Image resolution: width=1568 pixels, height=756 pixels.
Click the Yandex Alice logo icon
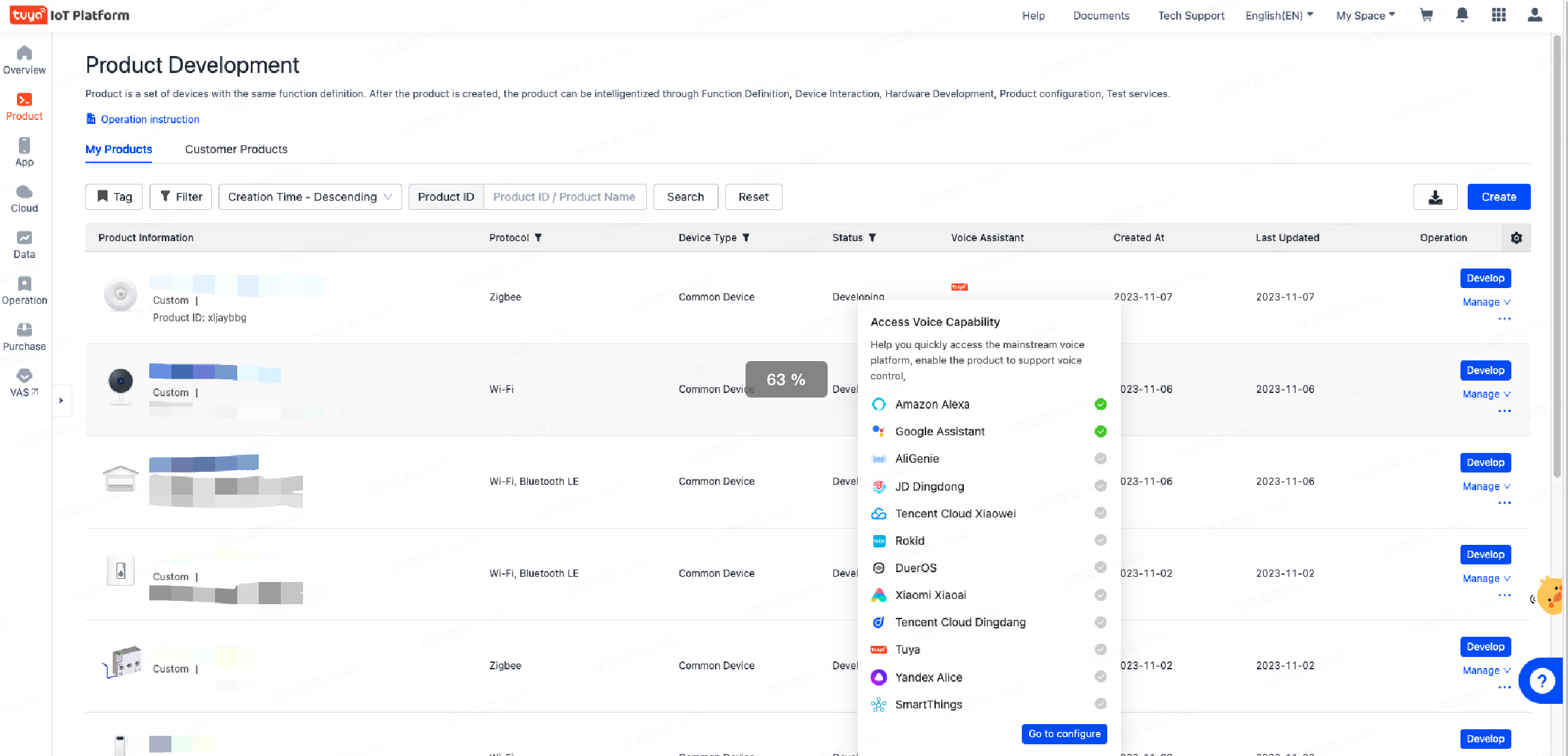point(878,677)
